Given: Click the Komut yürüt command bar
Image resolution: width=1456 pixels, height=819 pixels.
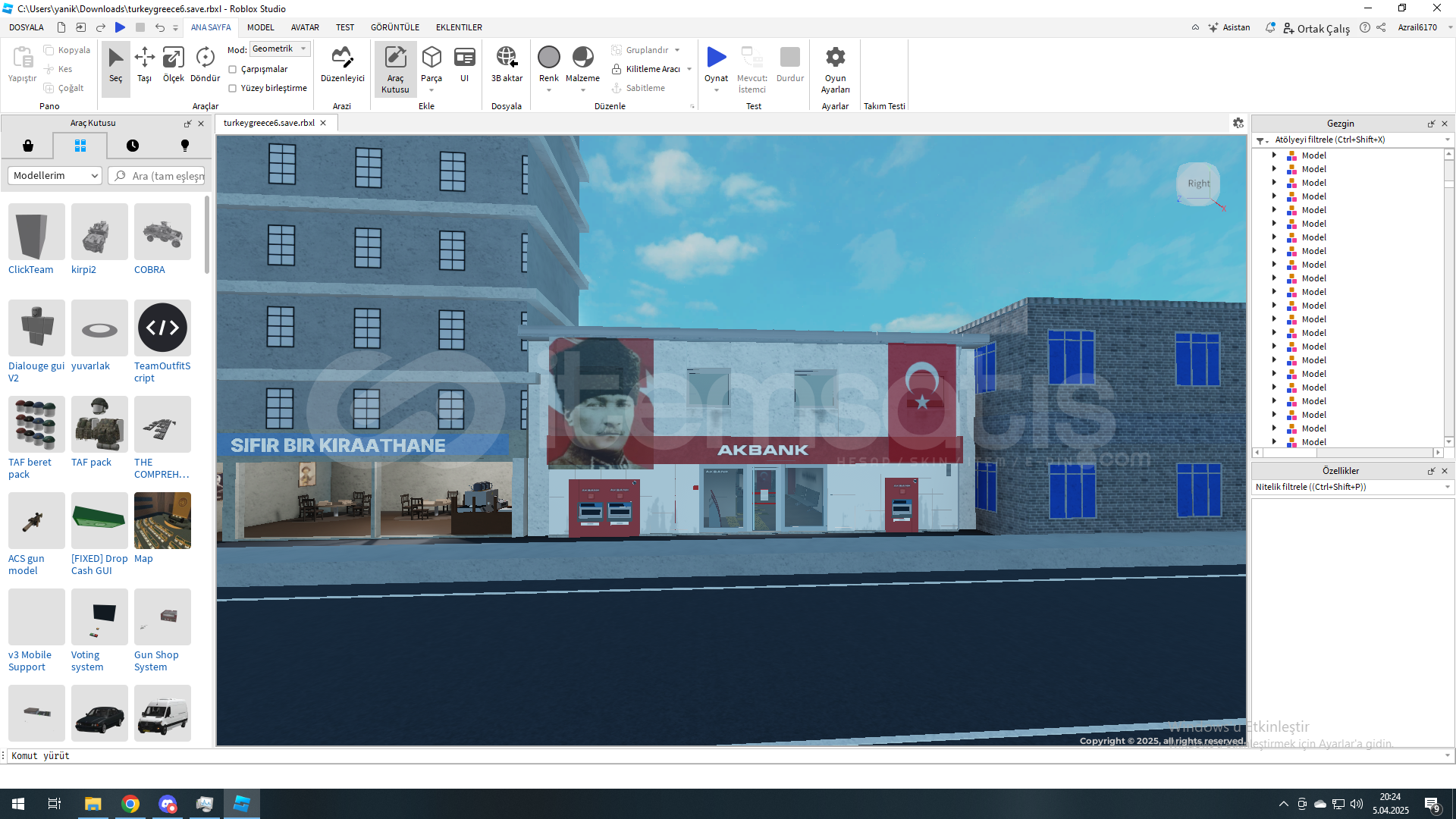Looking at the screenshot, I should coord(728,755).
